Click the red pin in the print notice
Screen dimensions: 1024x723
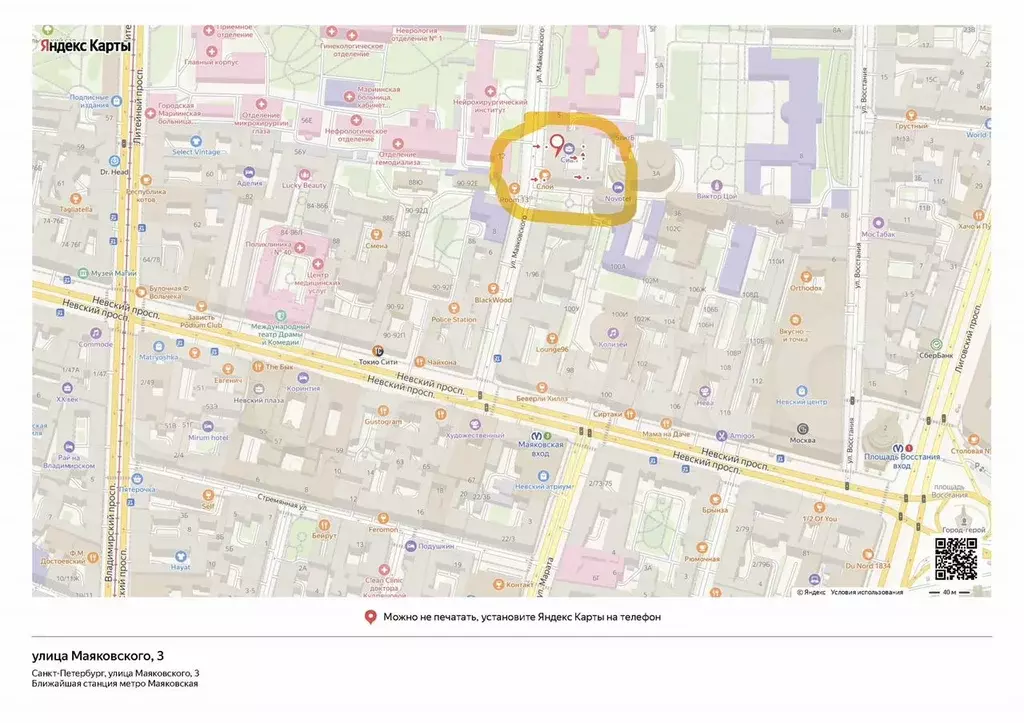370,617
